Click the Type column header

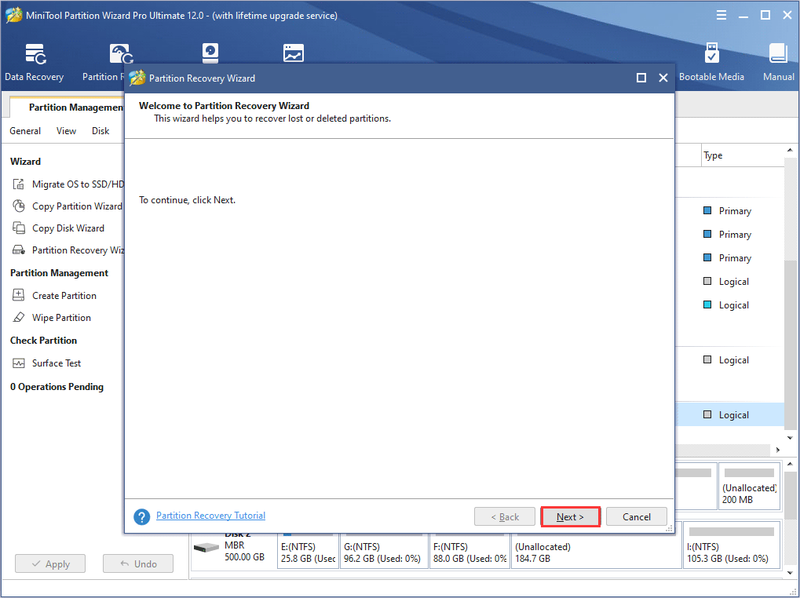[x=713, y=155]
